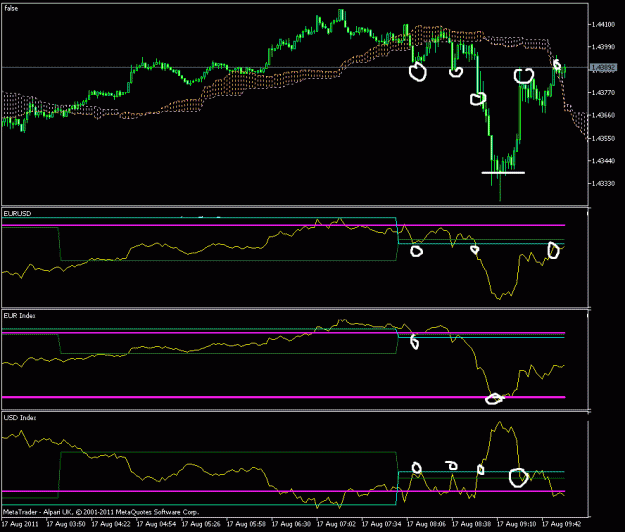Click the '17 Aug 05:26' time label
This screenshot has height=532, width=625.
coord(201,524)
